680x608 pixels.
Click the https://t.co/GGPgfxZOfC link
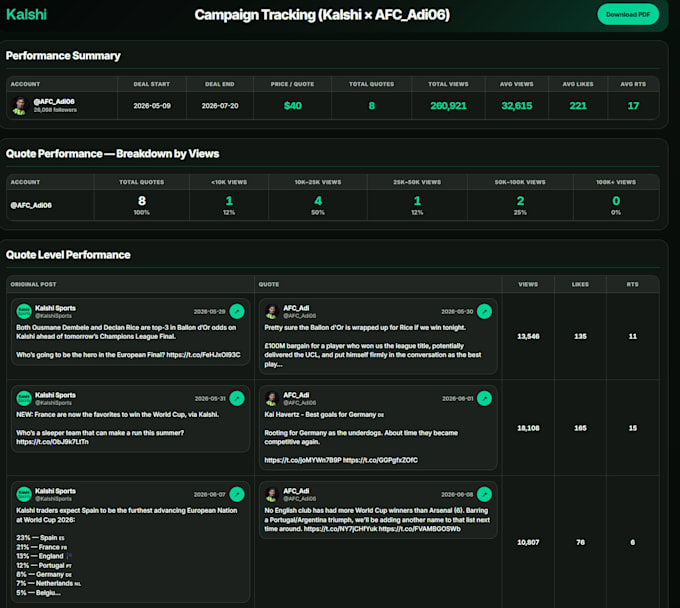click(x=380, y=460)
